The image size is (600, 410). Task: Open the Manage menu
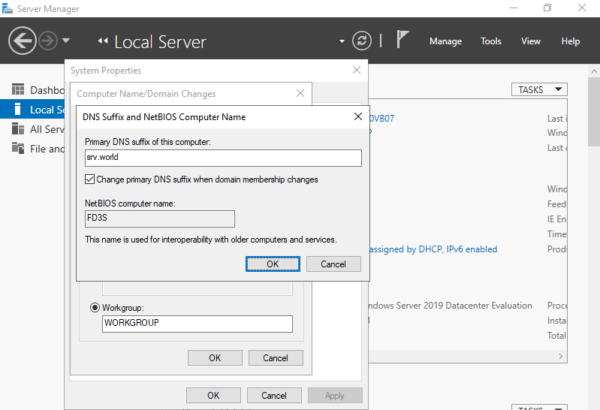point(445,41)
